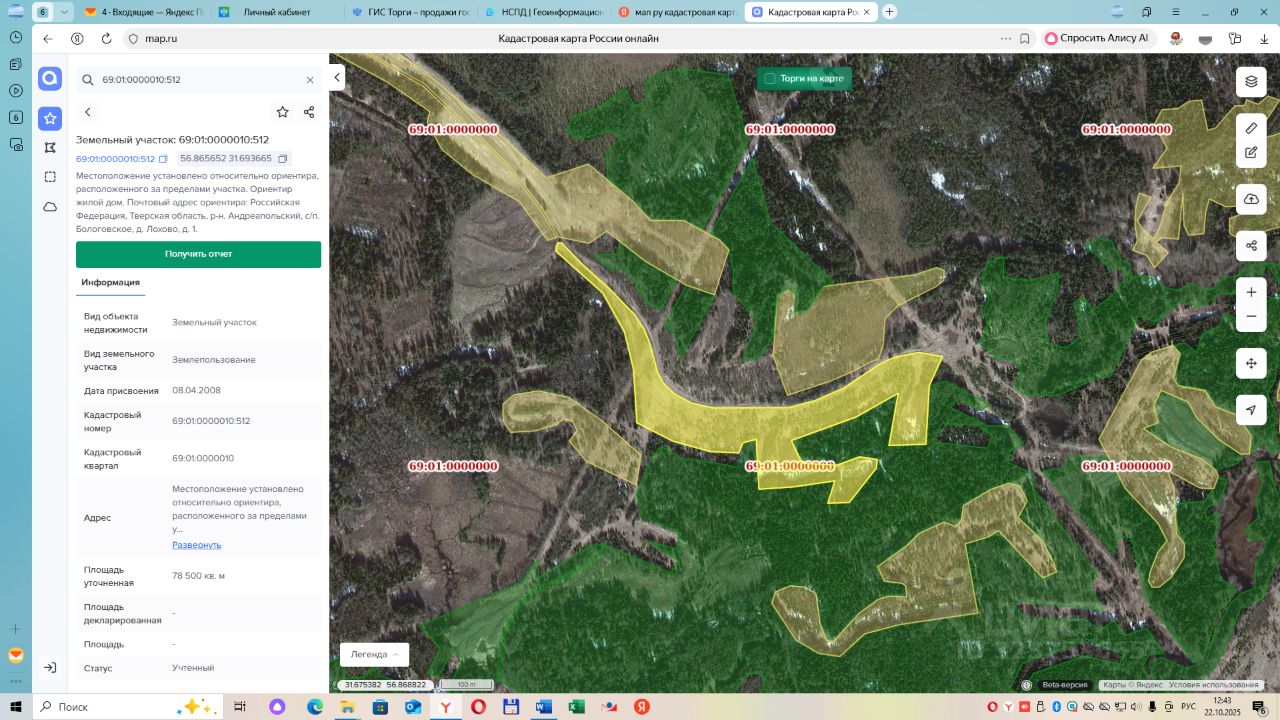Share the map via the right toolbar

(x=1251, y=245)
